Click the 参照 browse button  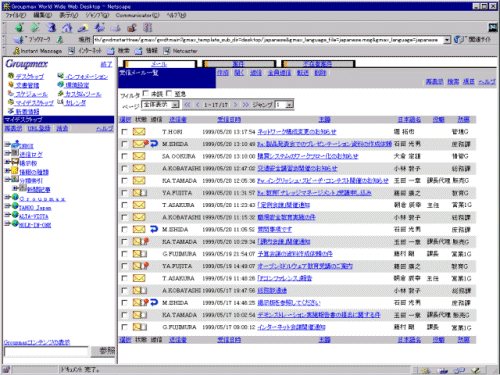point(103,351)
